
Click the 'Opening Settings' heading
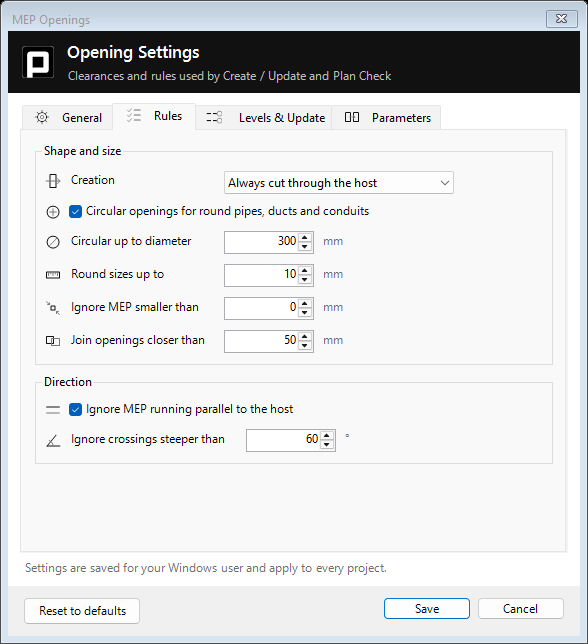click(x=133, y=53)
